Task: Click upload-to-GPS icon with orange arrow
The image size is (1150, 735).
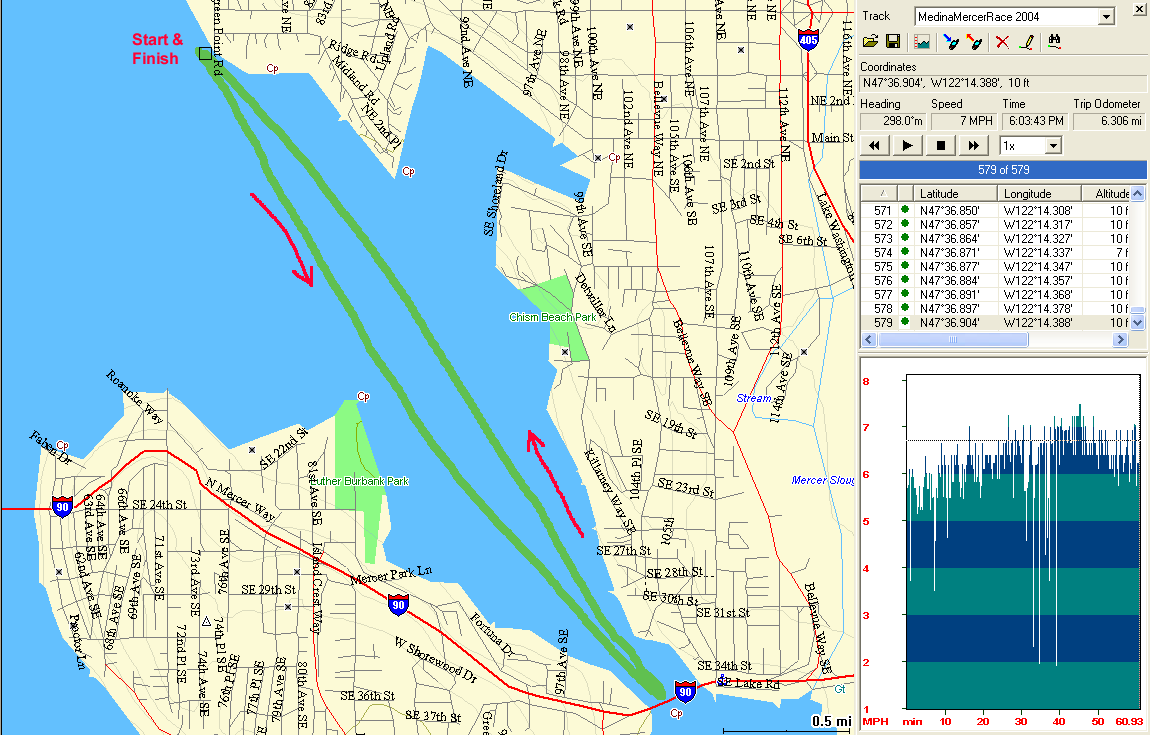Action: (x=973, y=42)
